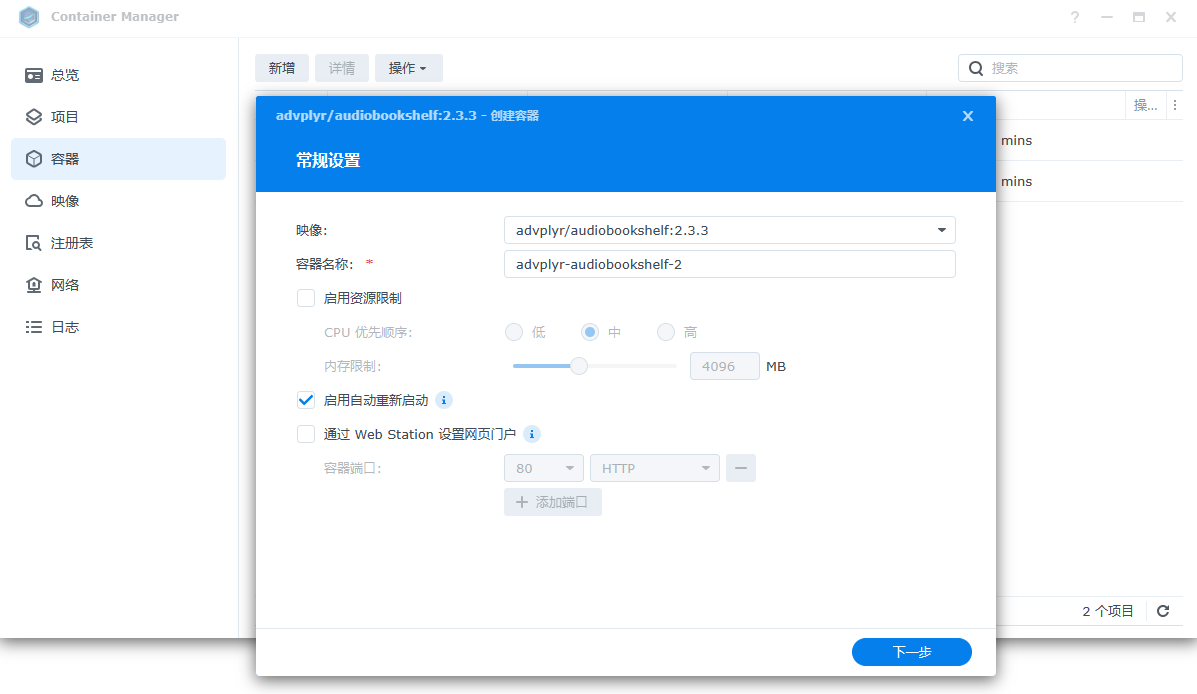Viewport: 1197px width, 694px height.
Task: Select the 项目 project layers icon
Action: (34, 117)
